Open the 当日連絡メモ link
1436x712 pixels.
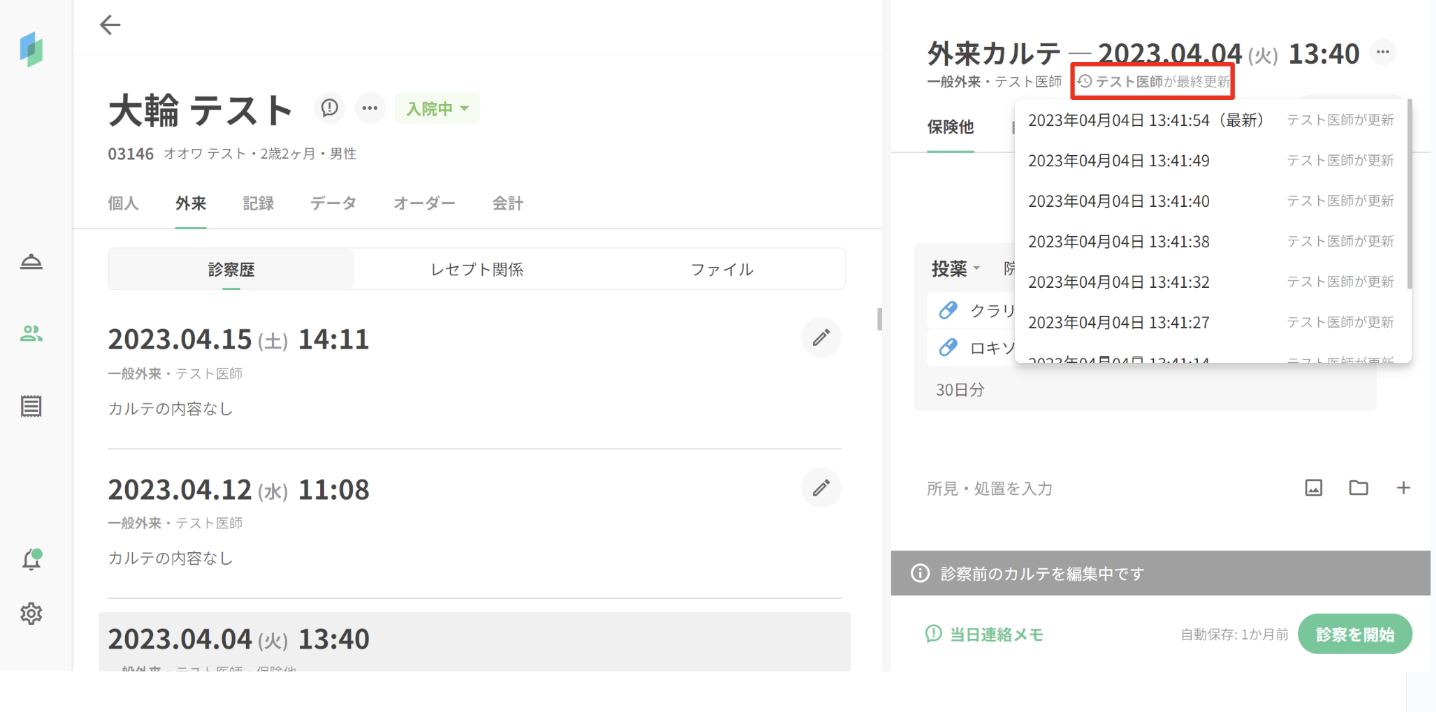(x=984, y=634)
